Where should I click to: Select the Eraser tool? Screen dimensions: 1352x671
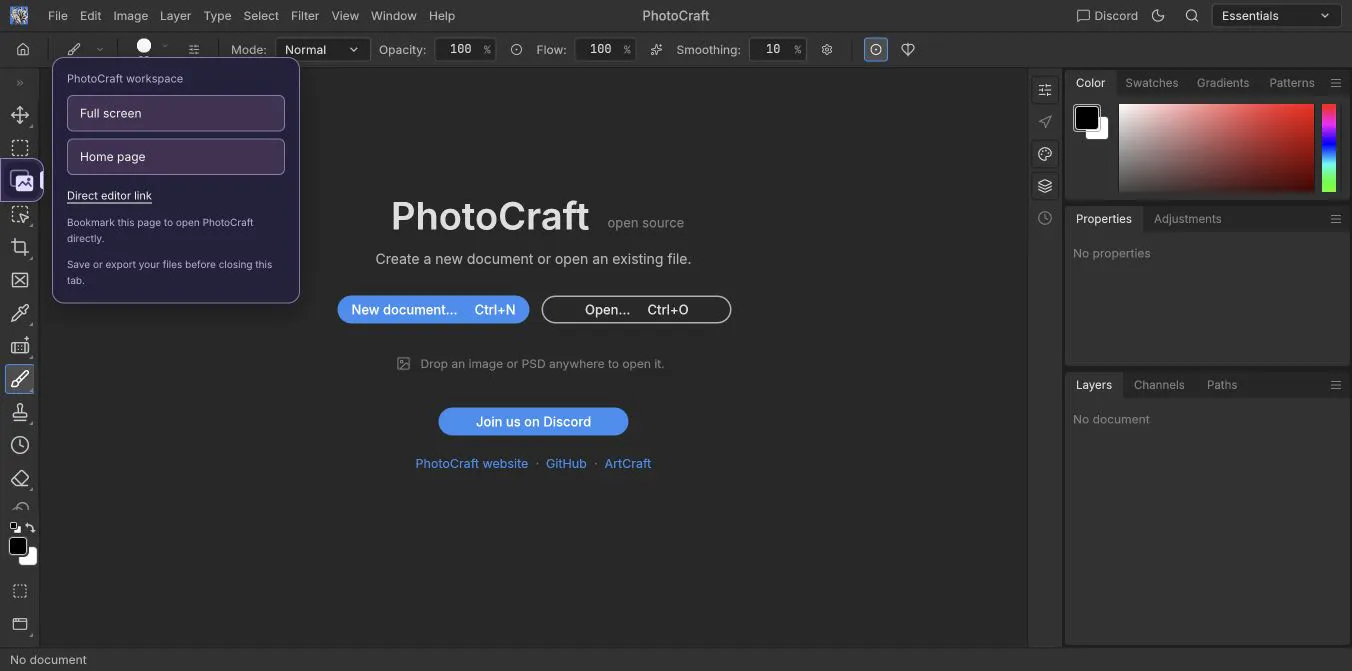(20, 478)
